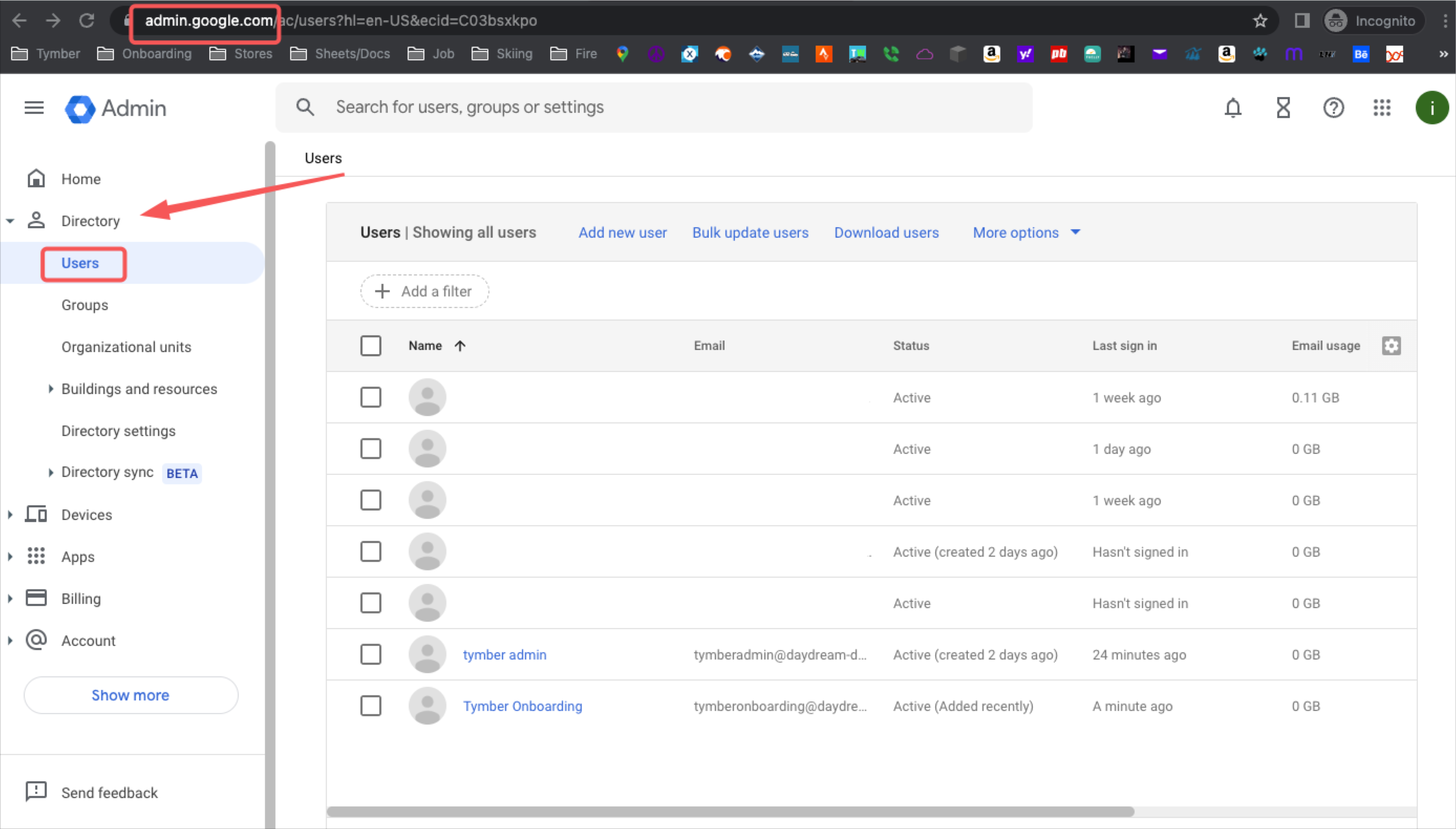
Task: Open the More options dropdown
Action: (x=1026, y=232)
